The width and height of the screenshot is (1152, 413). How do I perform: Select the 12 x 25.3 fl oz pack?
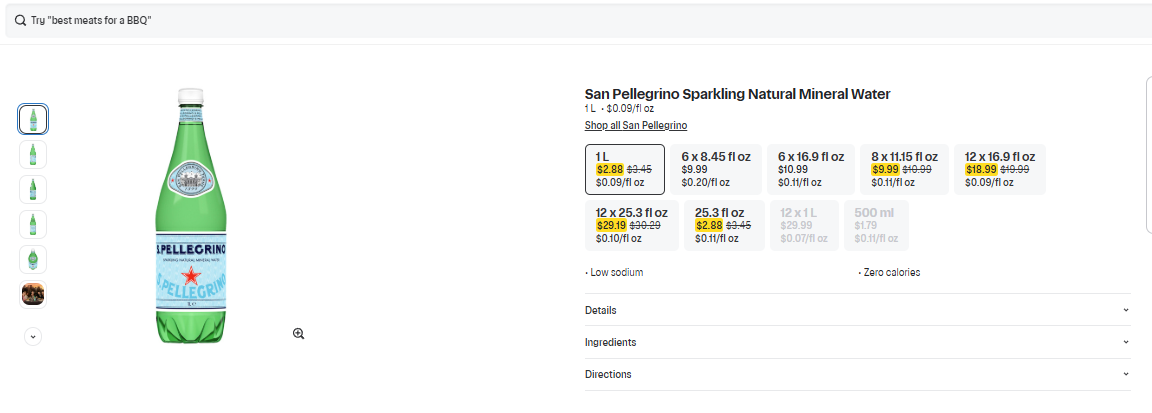click(x=632, y=225)
